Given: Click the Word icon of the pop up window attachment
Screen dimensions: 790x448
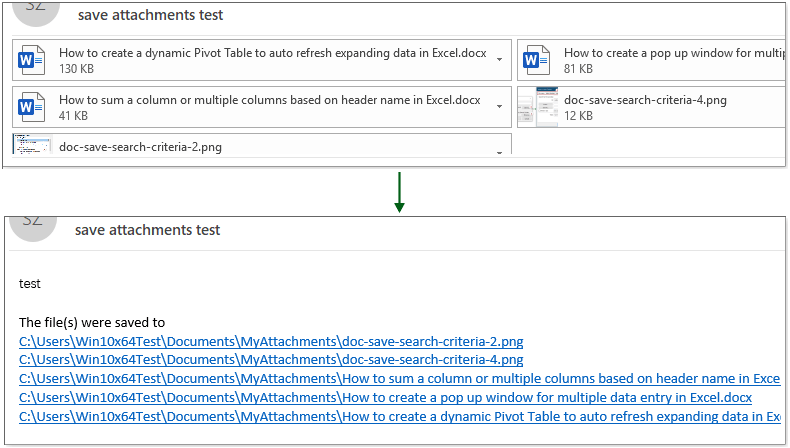Looking at the screenshot, I should coord(537,60).
